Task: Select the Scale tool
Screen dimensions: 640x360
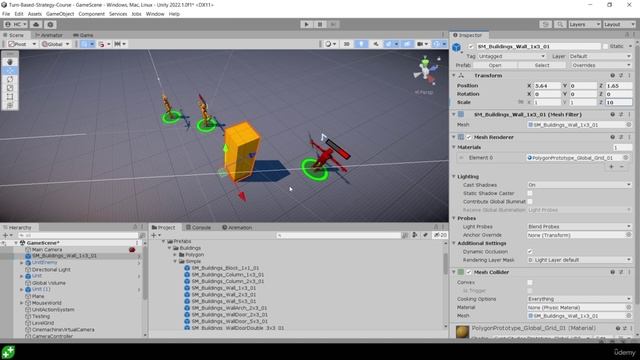Action: pos(10,88)
